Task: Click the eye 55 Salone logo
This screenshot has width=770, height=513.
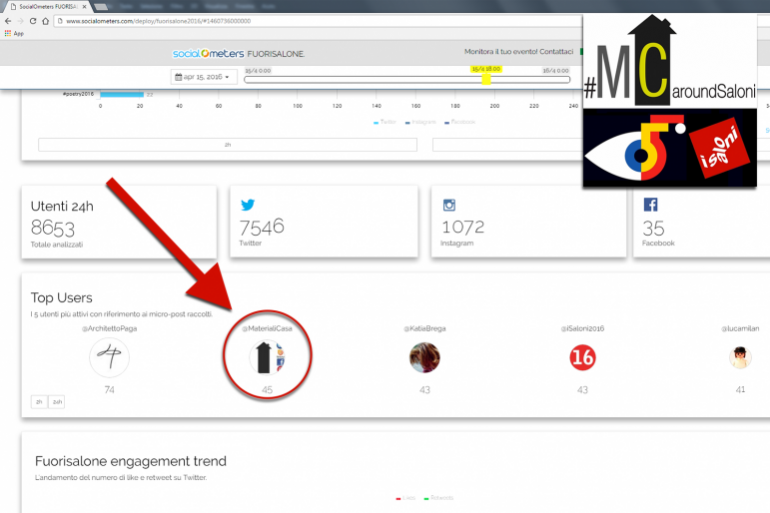Action: tap(635, 148)
